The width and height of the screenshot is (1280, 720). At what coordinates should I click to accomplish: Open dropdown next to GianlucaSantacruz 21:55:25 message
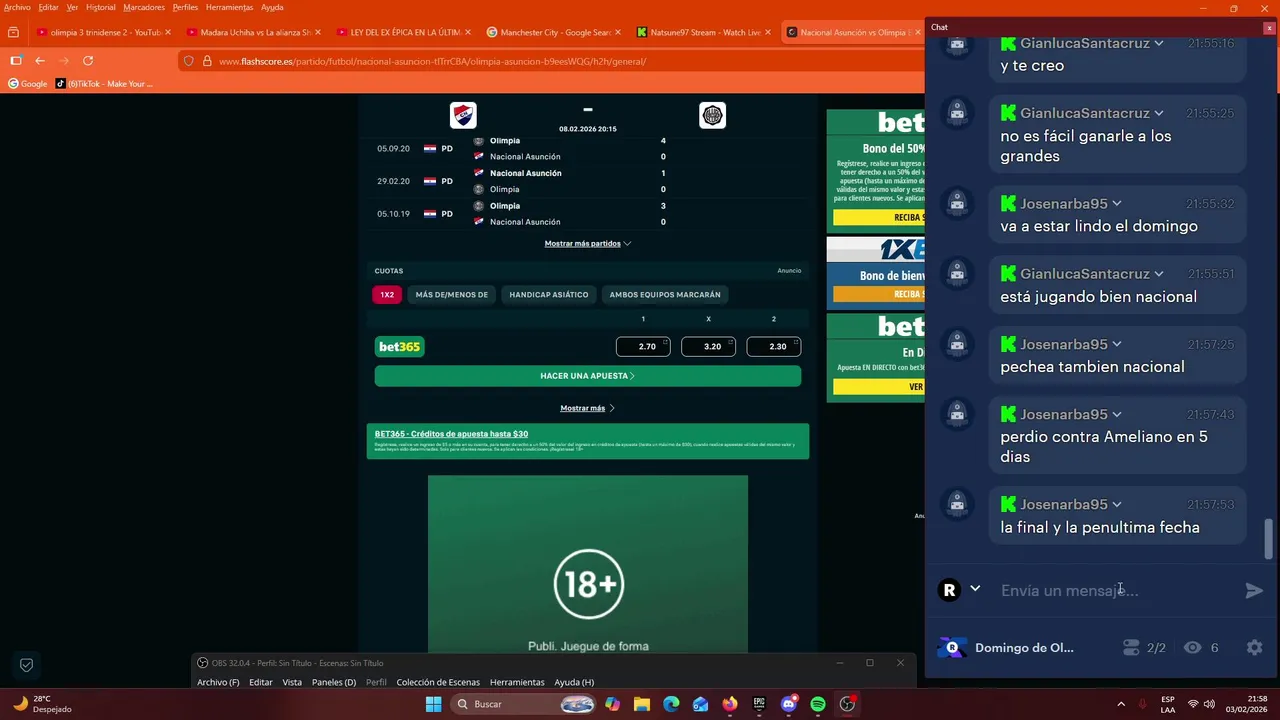[1159, 113]
